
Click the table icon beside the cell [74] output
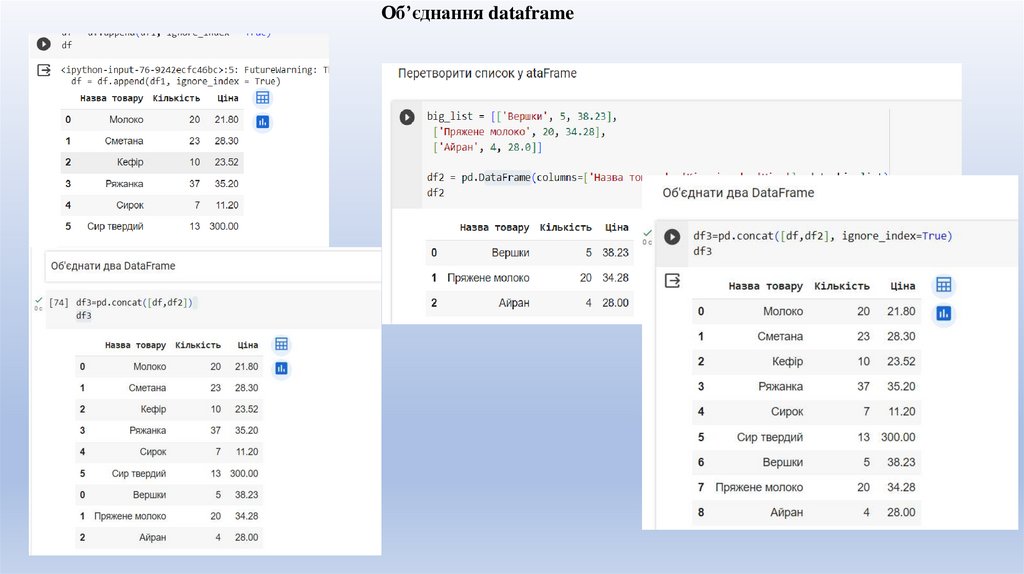point(281,344)
